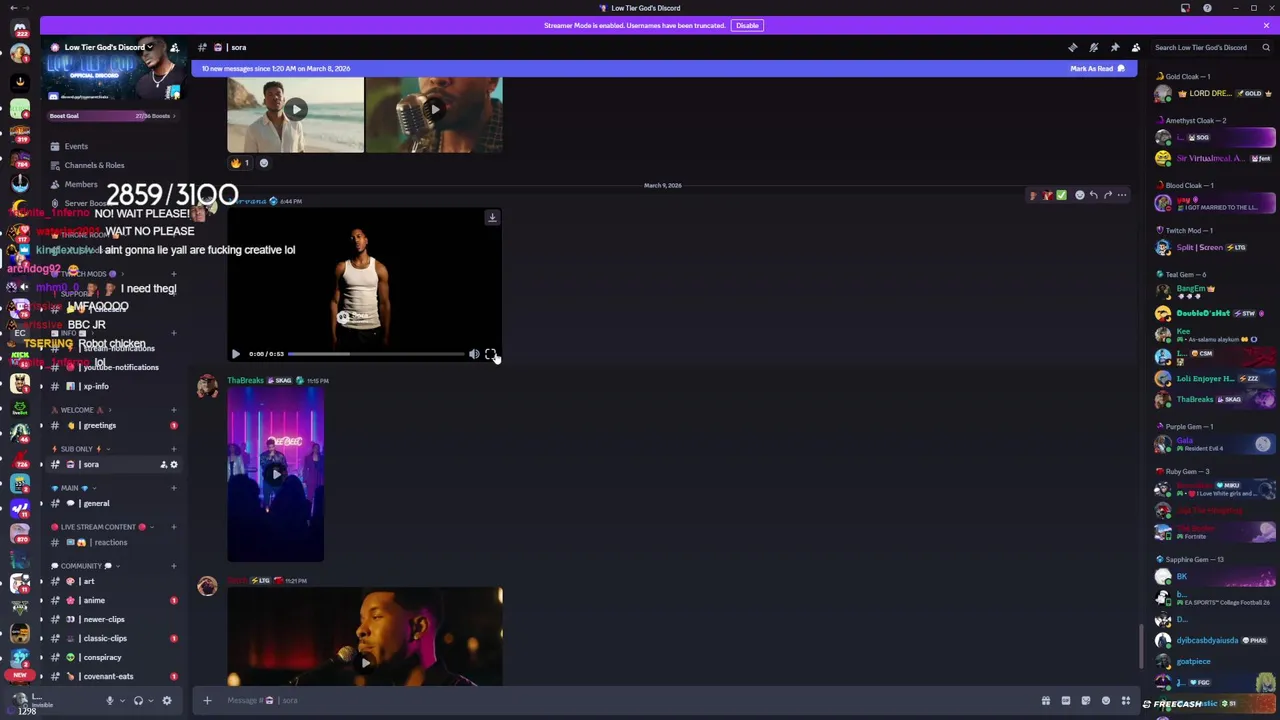This screenshot has width=1280, height=720.
Task: Click the fire reaction with count 1
Action: pos(240,163)
